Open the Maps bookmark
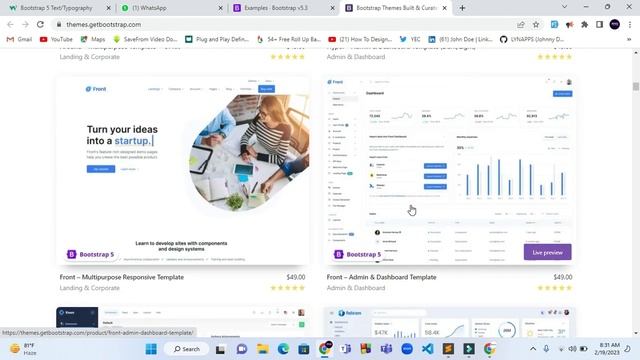This screenshot has width=640, height=360. coord(93,40)
